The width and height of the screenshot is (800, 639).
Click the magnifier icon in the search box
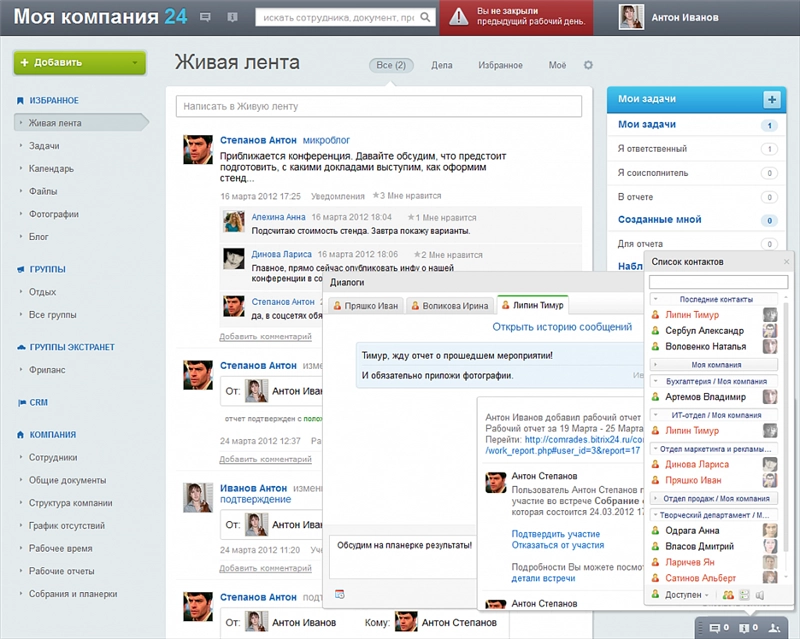tap(425, 18)
